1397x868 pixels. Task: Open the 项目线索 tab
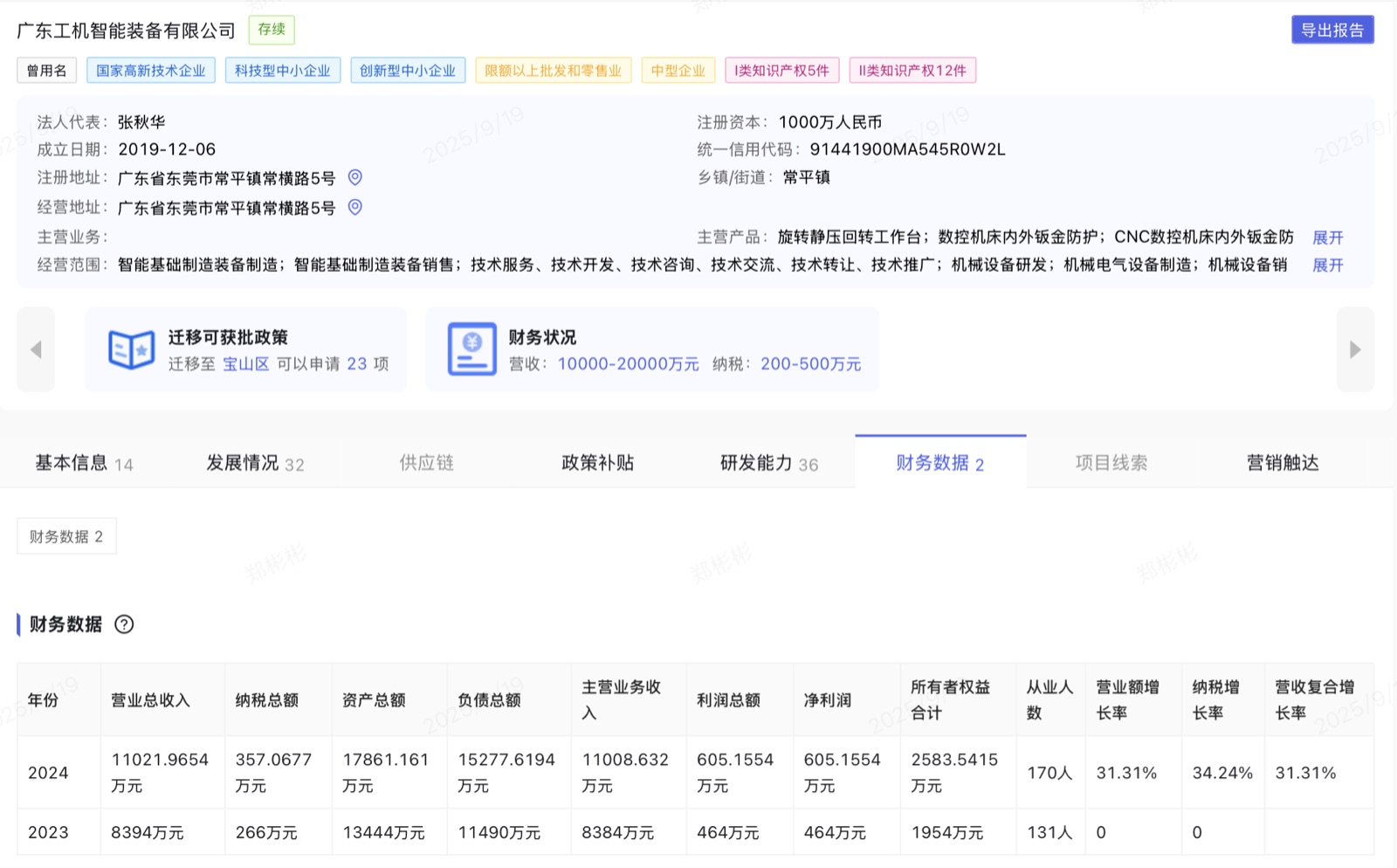pos(1111,463)
